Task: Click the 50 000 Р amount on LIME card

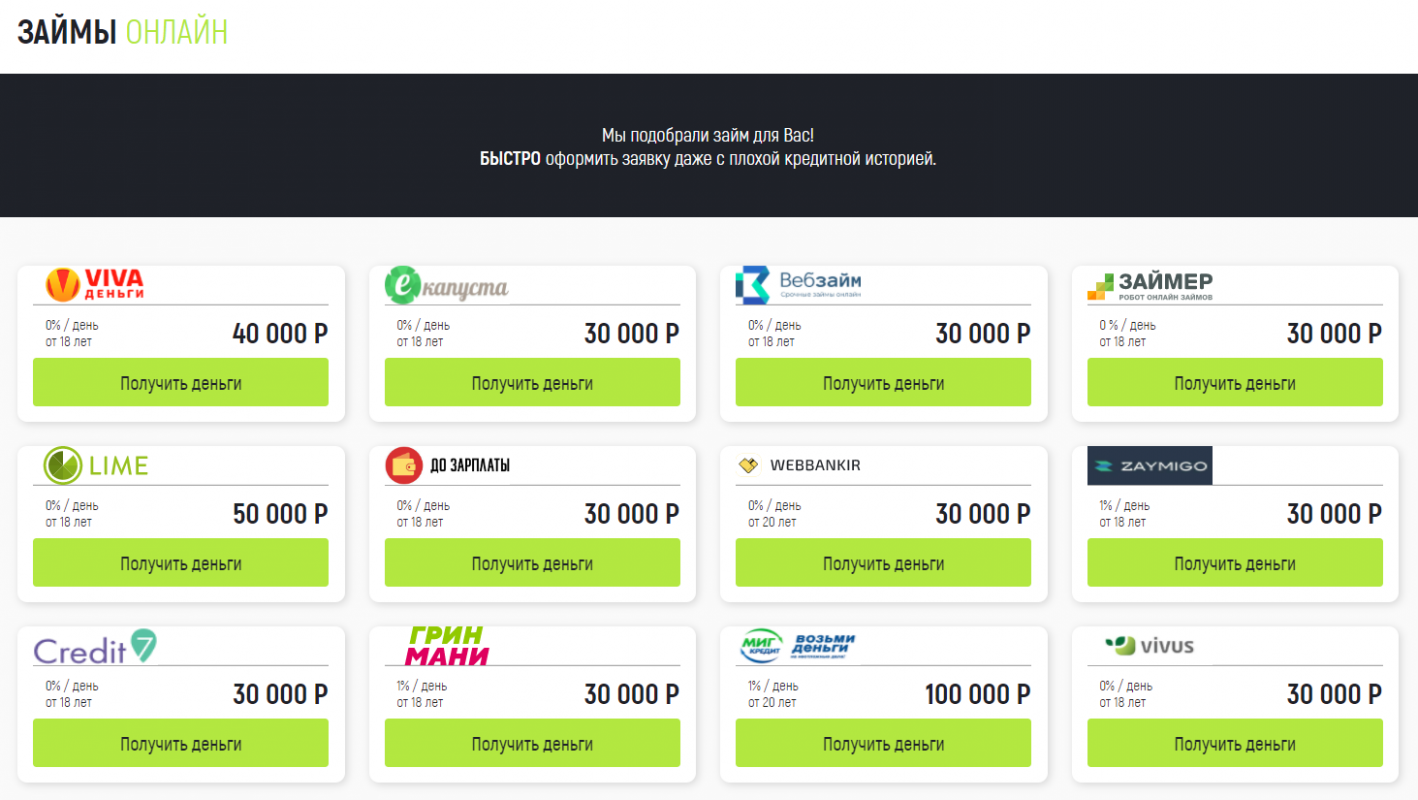Action: point(280,514)
